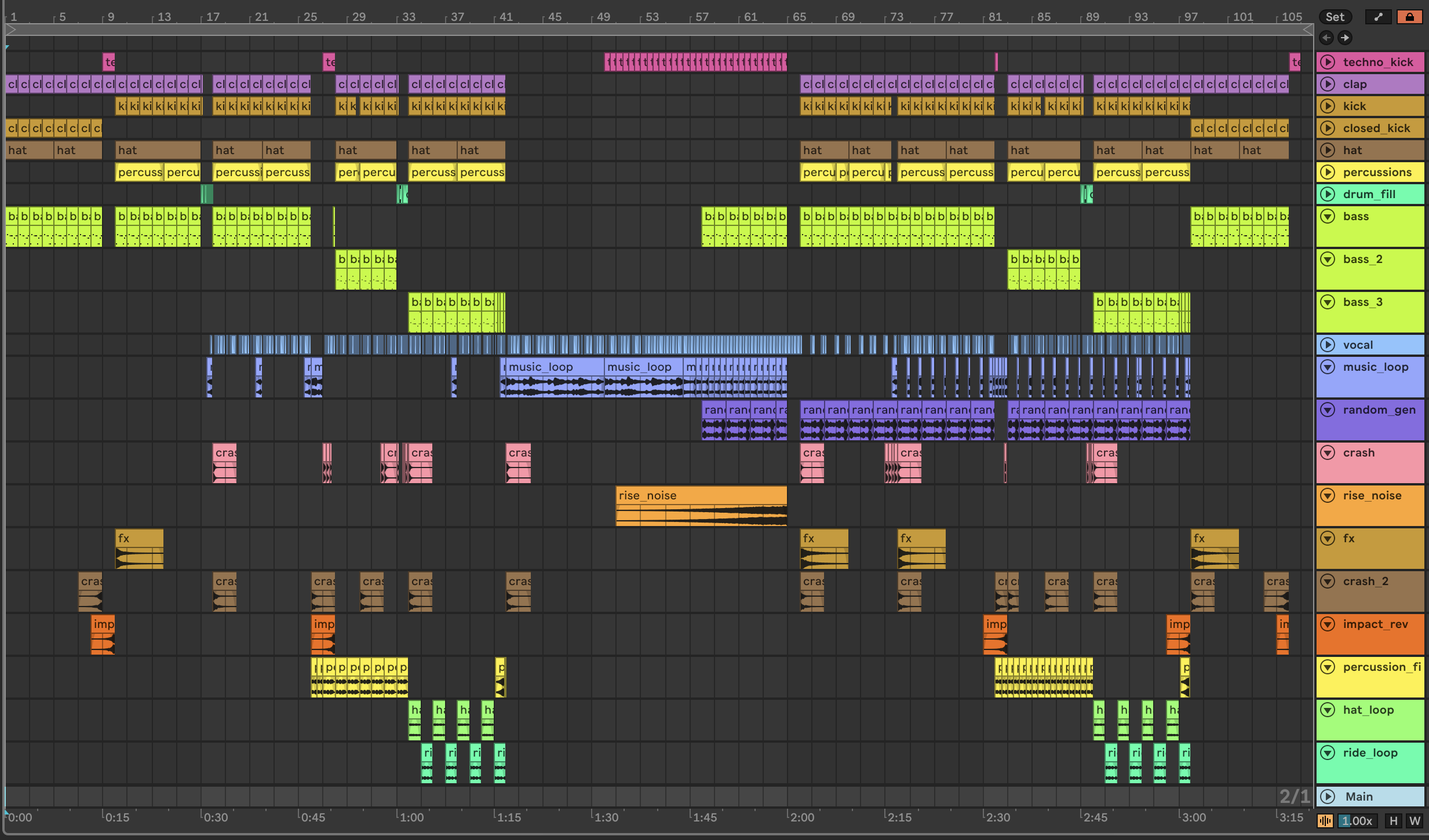The height and width of the screenshot is (840, 1429).
Task: Toggle the automation mode icon
Action: point(1379,17)
